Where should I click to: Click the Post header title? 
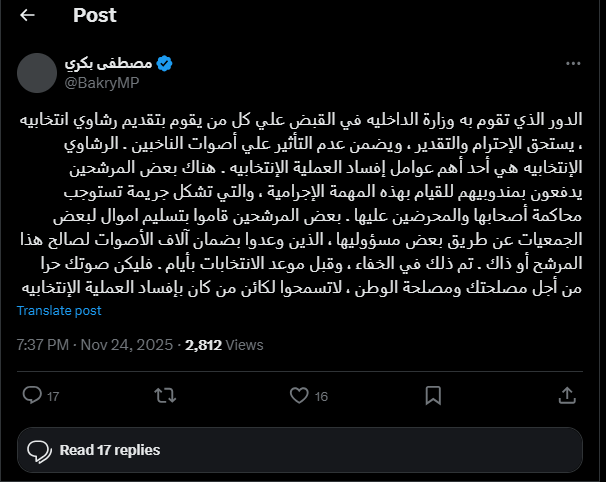[x=95, y=15]
